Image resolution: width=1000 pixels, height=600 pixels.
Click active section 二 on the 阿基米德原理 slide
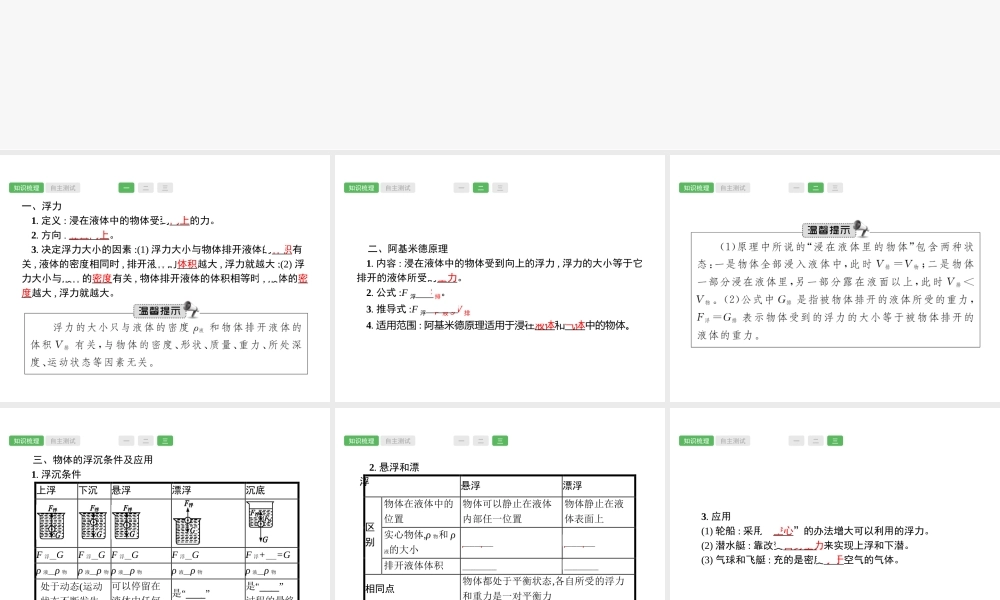pos(481,188)
